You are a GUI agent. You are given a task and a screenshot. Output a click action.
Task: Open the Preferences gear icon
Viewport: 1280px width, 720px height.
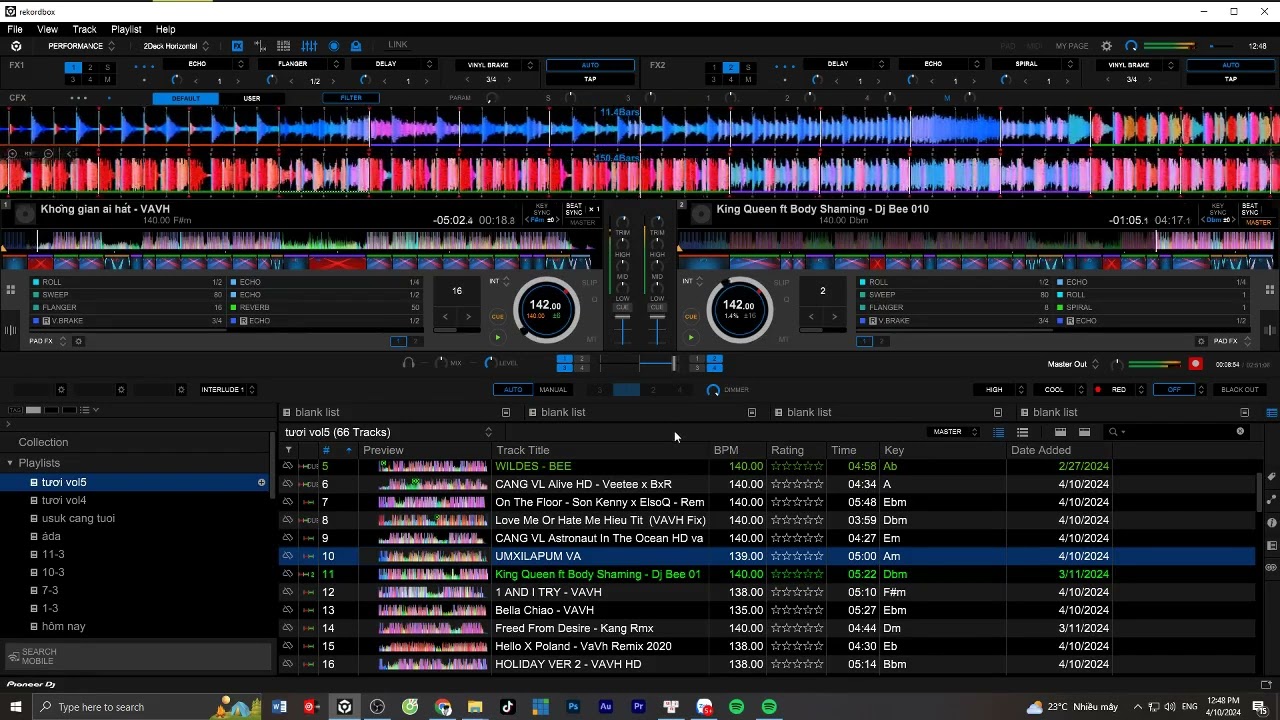pos(1106,46)
